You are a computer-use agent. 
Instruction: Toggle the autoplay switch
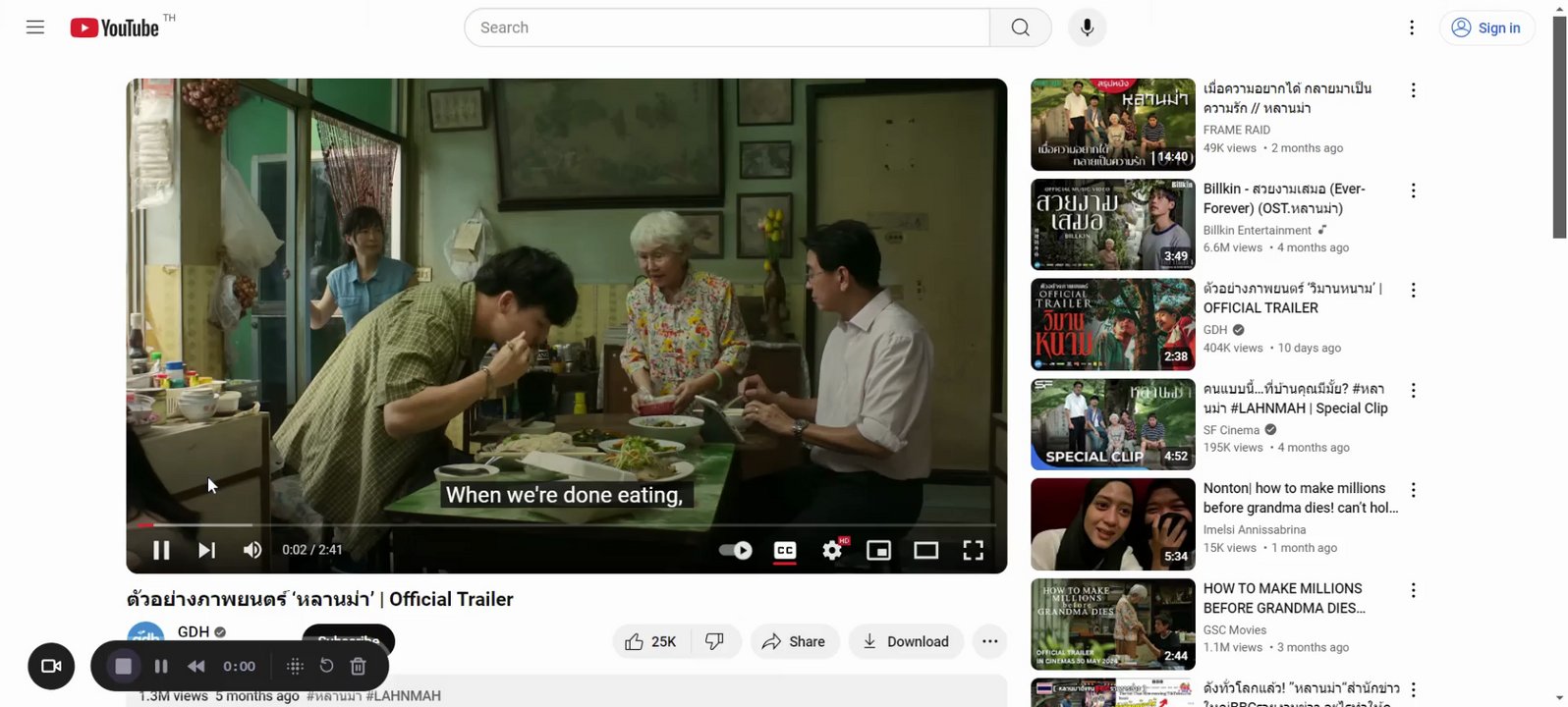[x=735, y=550]
